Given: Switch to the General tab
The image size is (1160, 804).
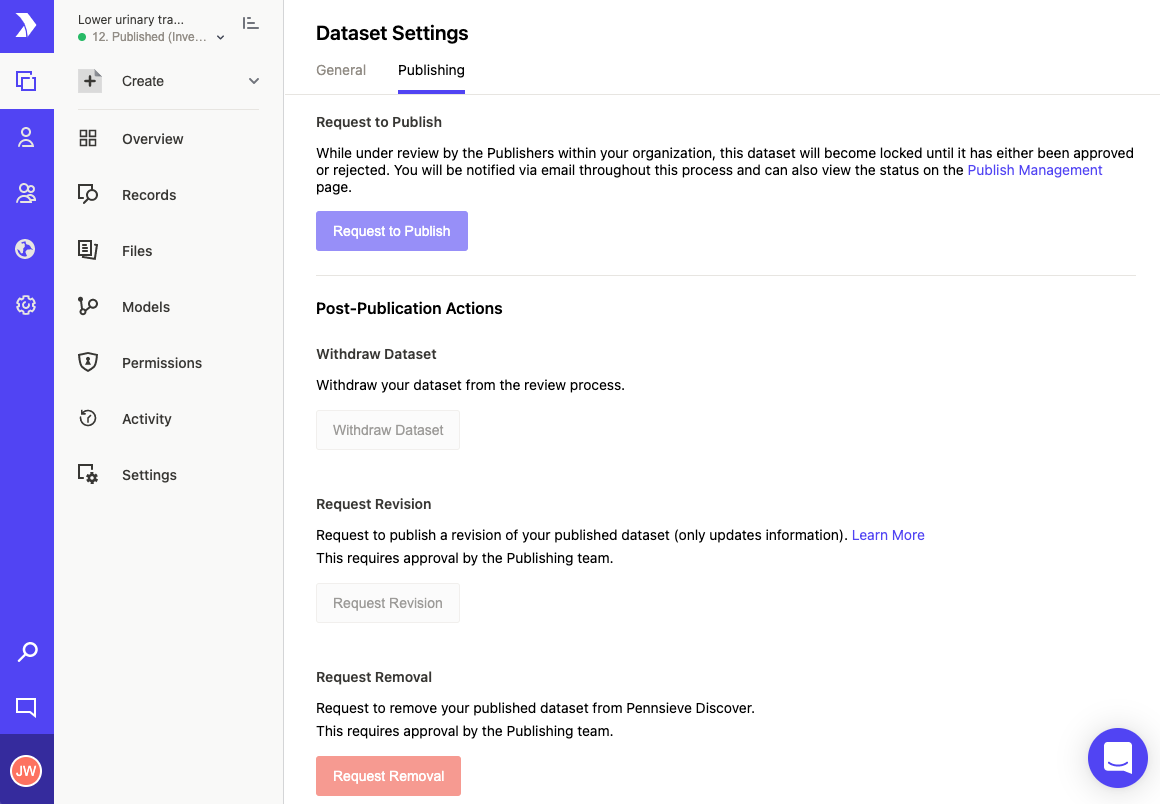Looking at the screenshot, I should [341, 70].
